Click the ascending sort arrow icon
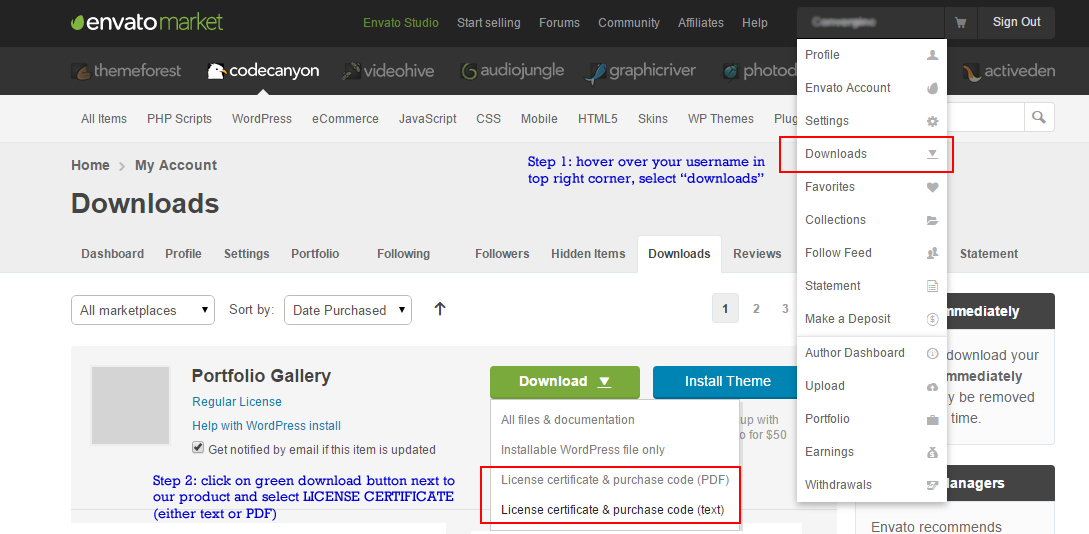1089x534 pixels. 440,309
